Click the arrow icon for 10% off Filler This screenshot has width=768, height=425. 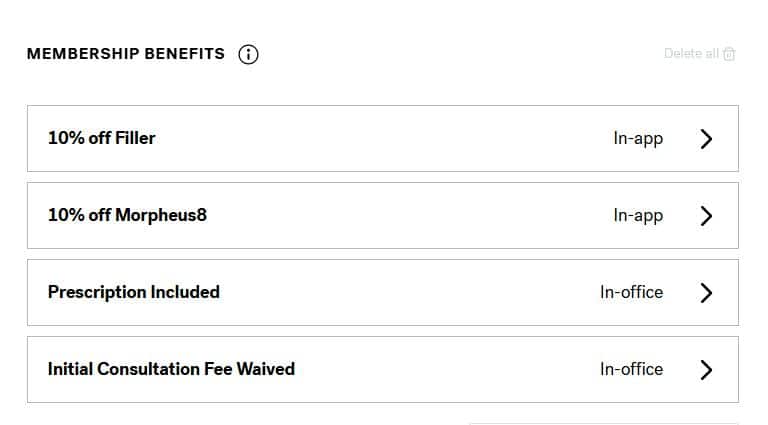[x=706, y=139]
